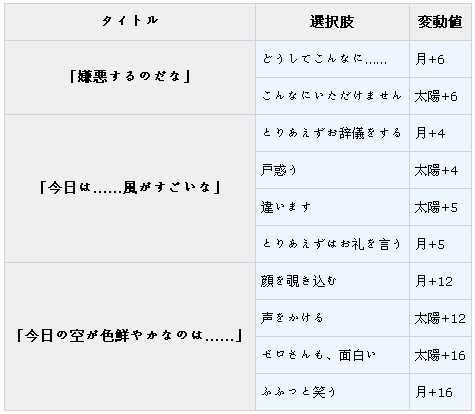
Task: Click the 顔を覗き込む choice cell
Action: click(332, 281)
